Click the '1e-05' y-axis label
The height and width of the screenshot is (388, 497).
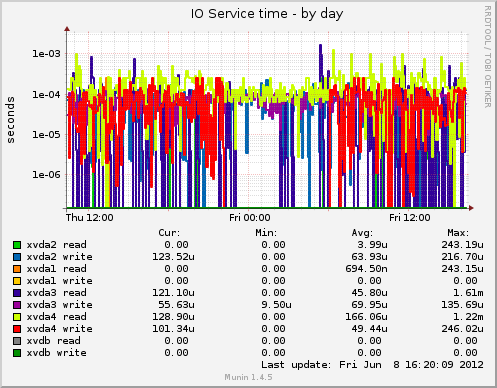tap(46, 135)
